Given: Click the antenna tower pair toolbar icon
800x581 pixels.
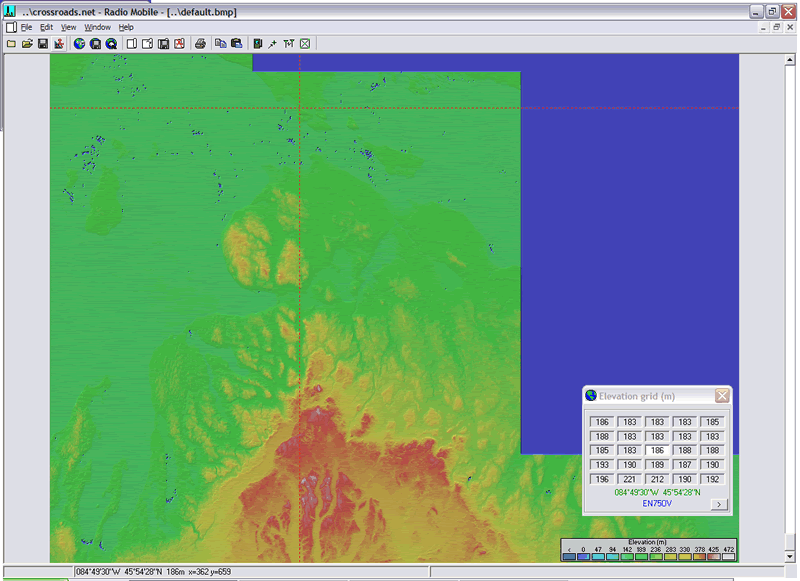Looking at the screenshot, I should click(289, 44).
